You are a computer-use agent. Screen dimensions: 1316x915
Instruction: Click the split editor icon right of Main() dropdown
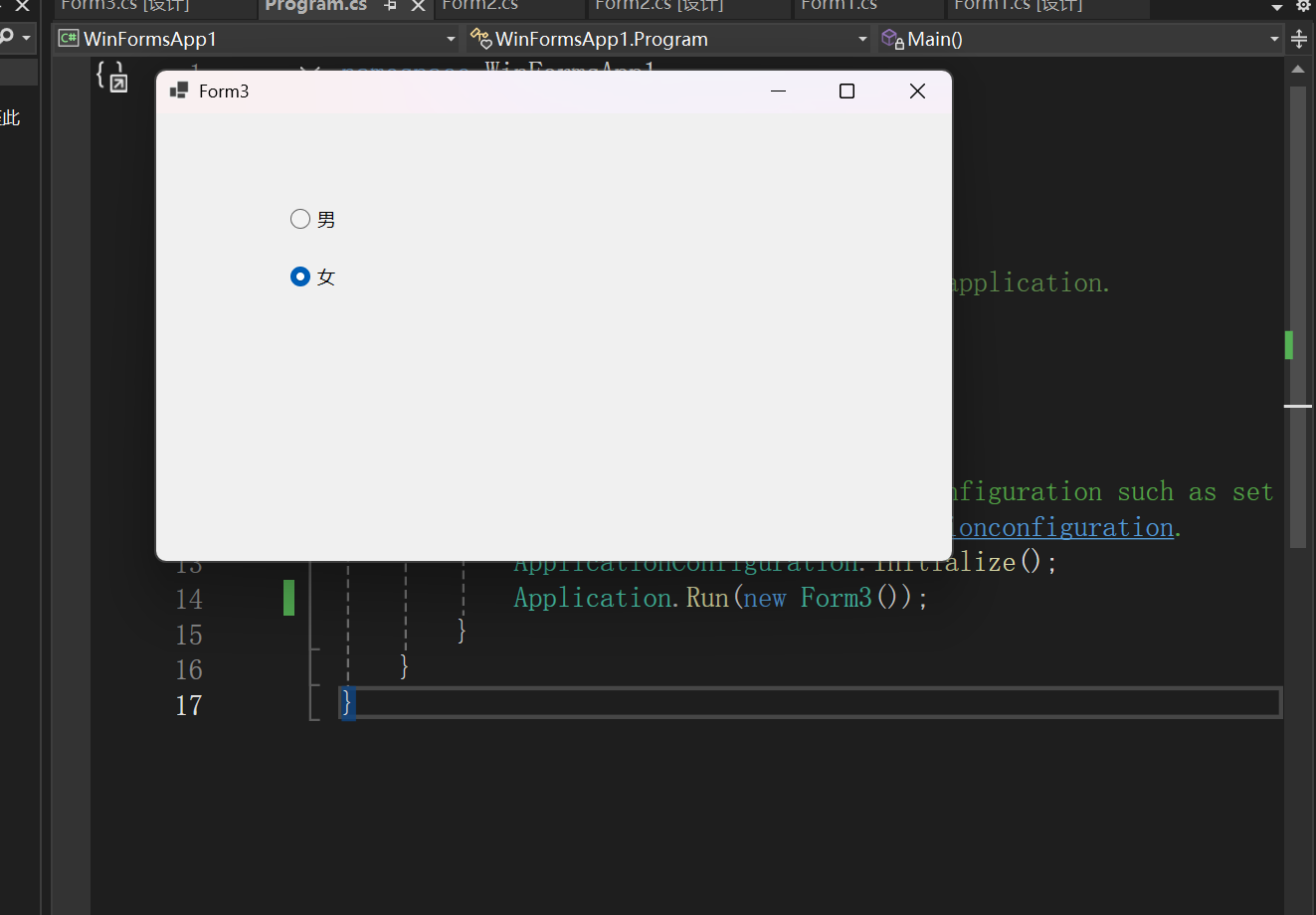(1299, 38)
